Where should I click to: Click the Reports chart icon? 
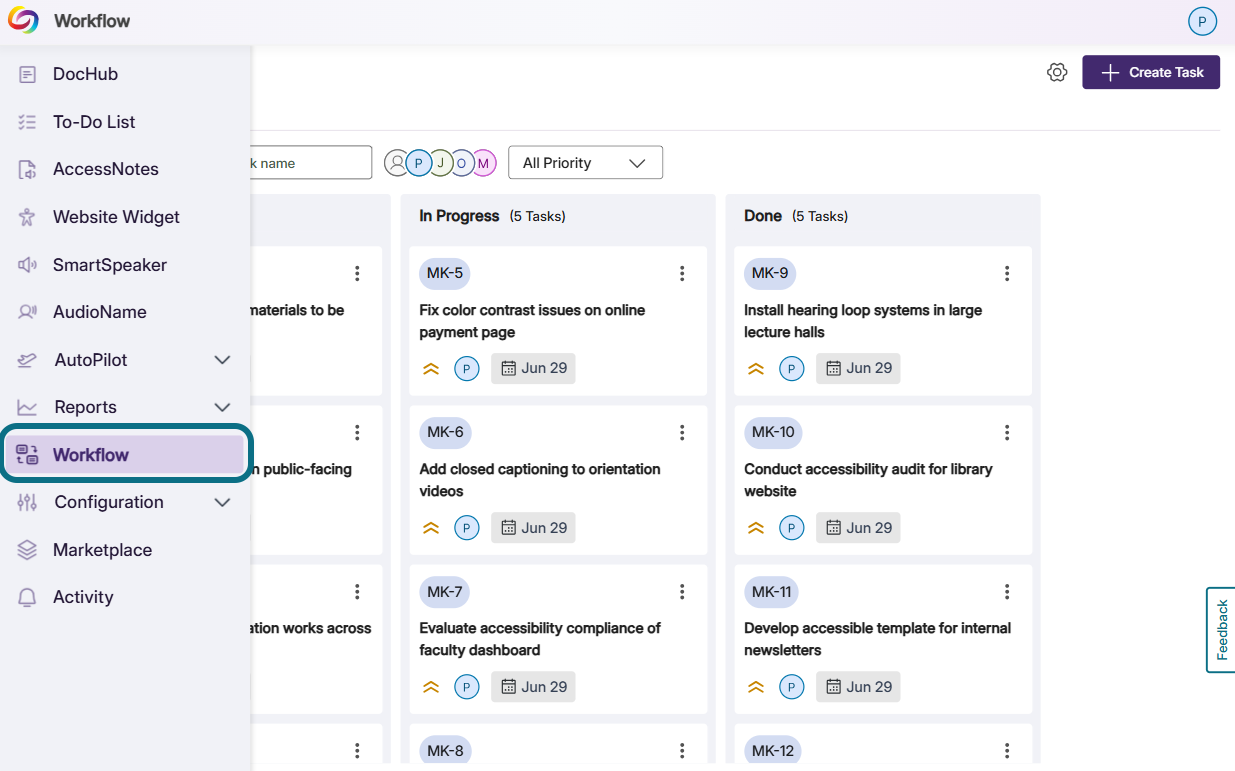point(28,407)
